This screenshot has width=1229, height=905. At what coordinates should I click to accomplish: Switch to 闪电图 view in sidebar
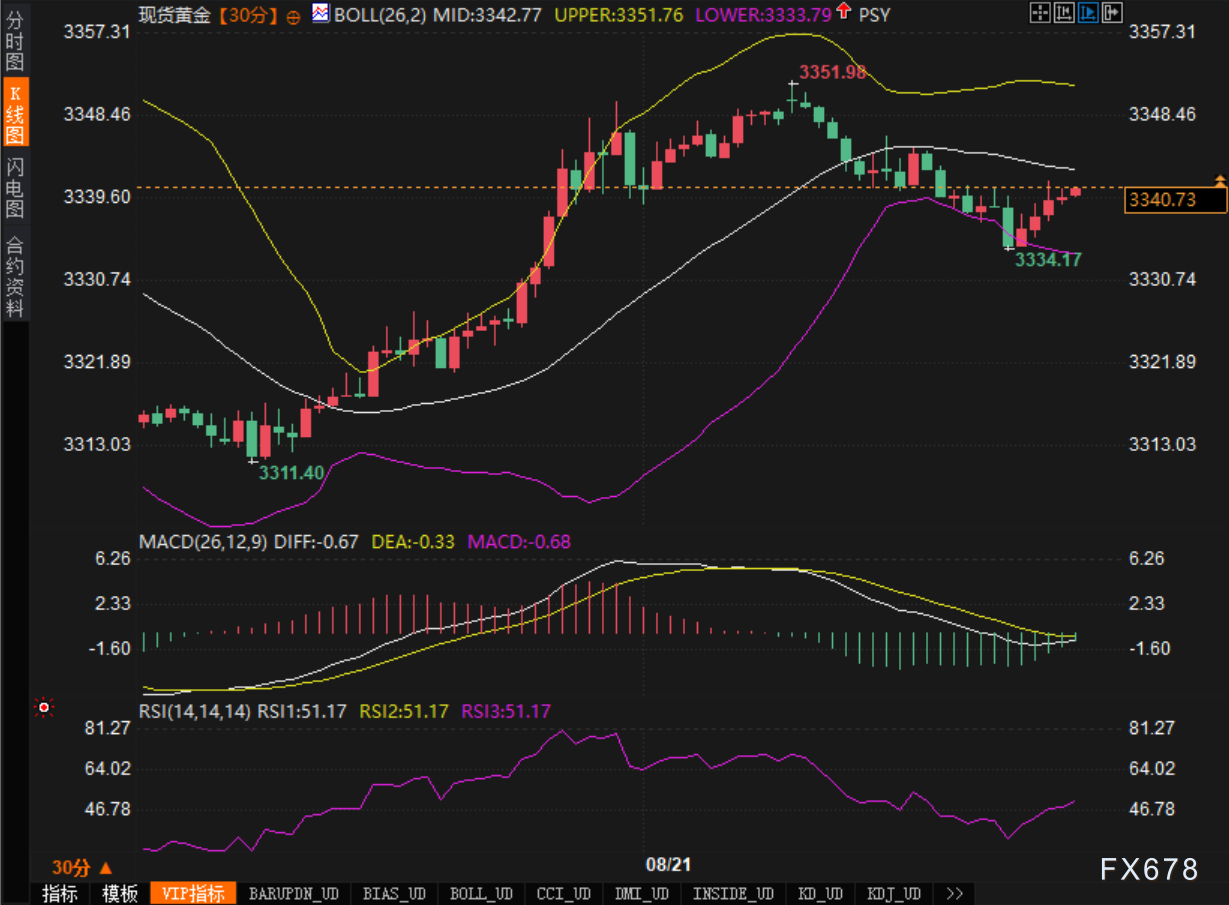click(14, 188)
